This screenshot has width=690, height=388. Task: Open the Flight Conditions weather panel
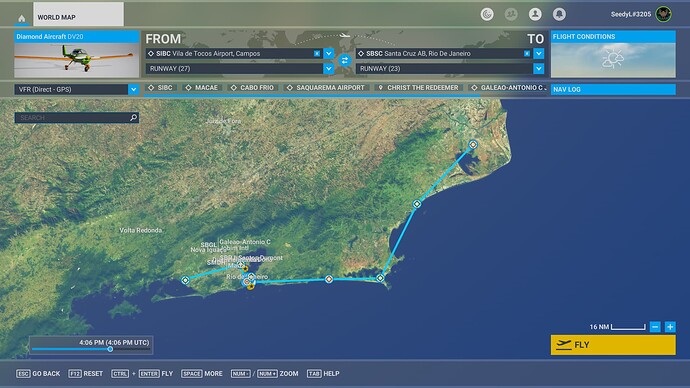(613, 54)
